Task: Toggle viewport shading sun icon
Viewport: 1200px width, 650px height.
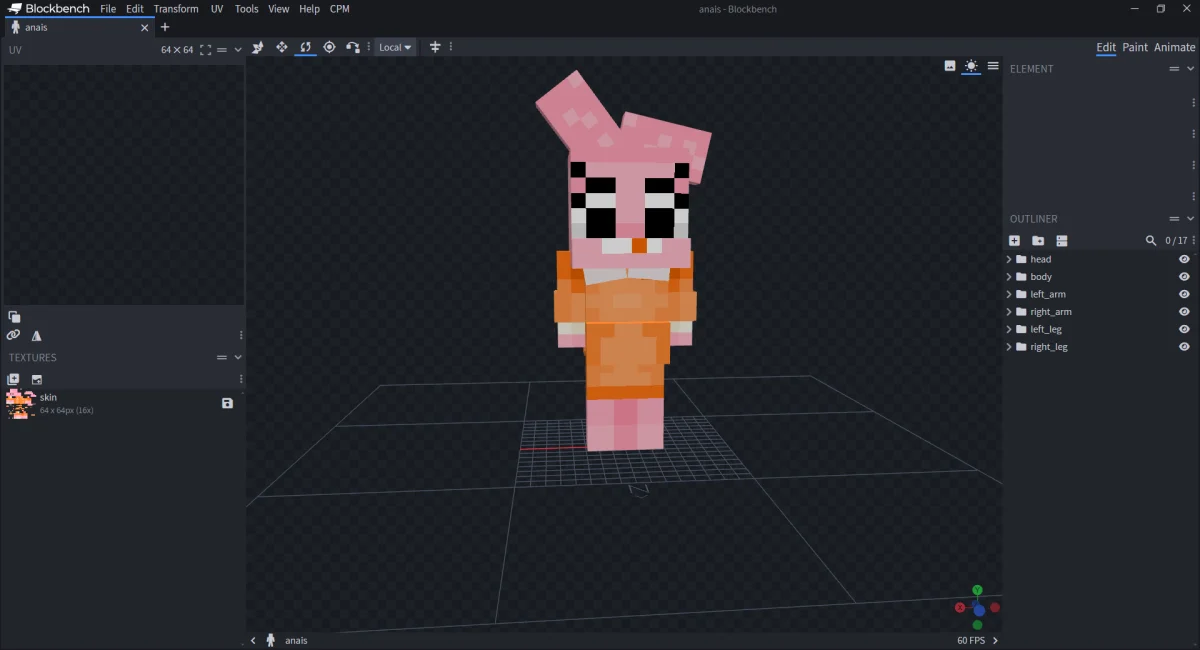Action: pyautogui.click(x=971, y=66)
